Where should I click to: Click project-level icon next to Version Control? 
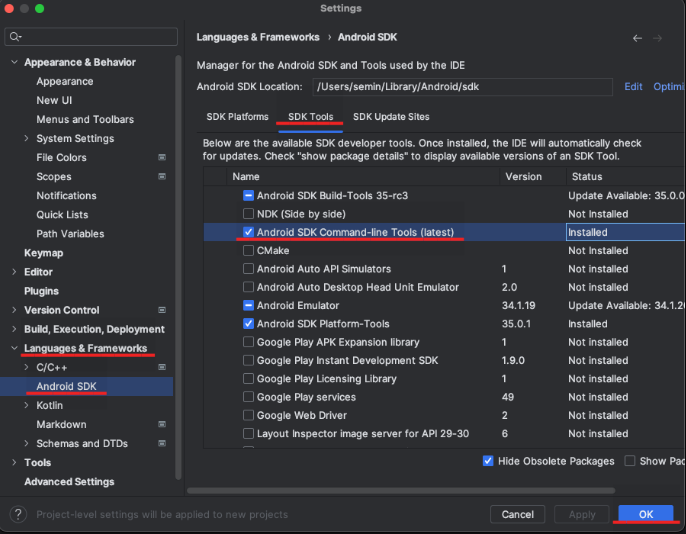click(162, 310)
